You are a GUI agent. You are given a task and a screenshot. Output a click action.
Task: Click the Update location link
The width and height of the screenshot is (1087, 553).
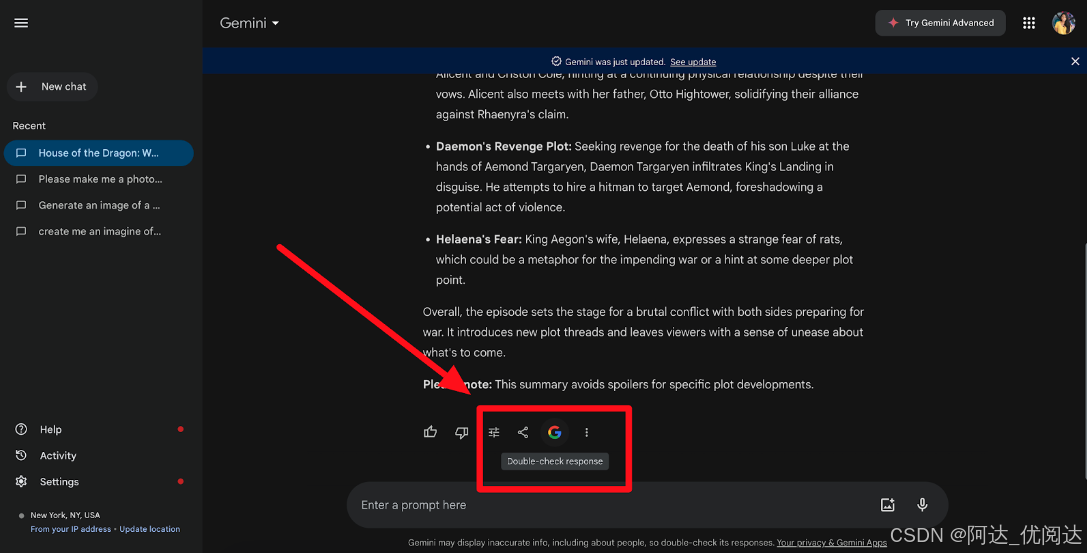click(x=149, y=529)
